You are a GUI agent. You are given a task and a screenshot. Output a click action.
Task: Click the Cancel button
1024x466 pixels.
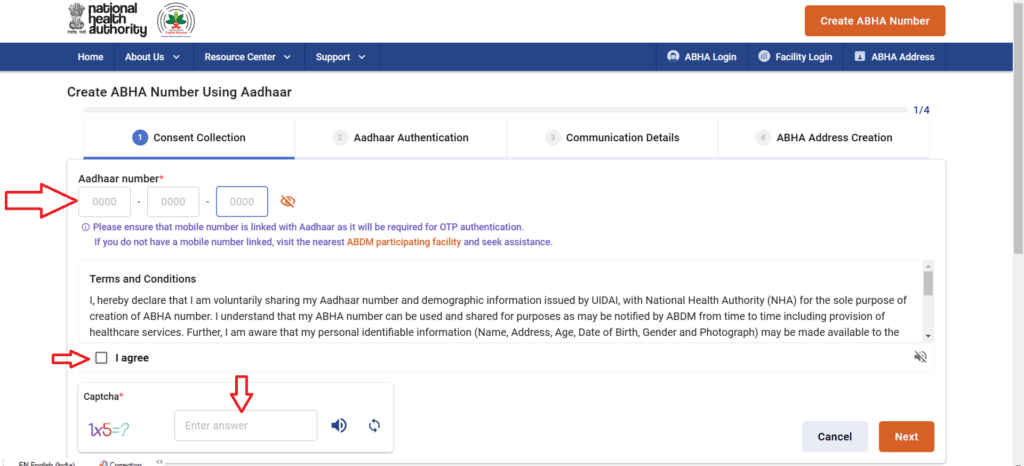835,437
